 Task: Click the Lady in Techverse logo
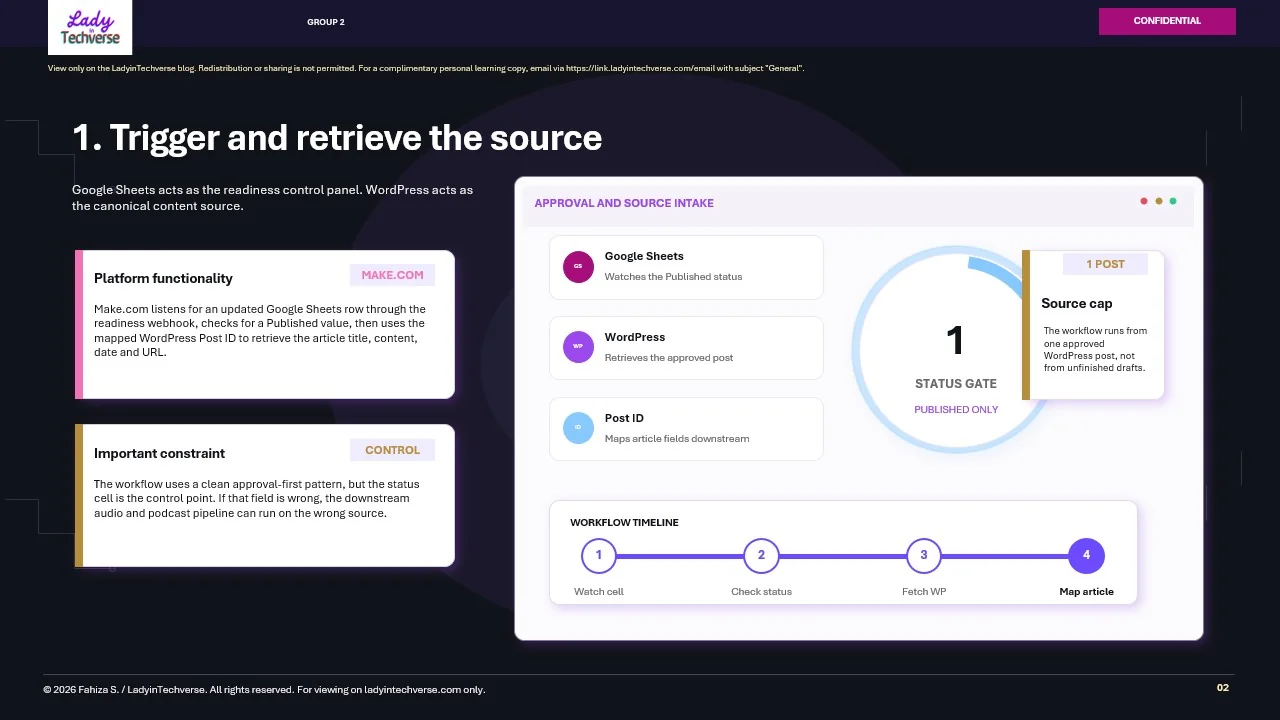point(90,27)
